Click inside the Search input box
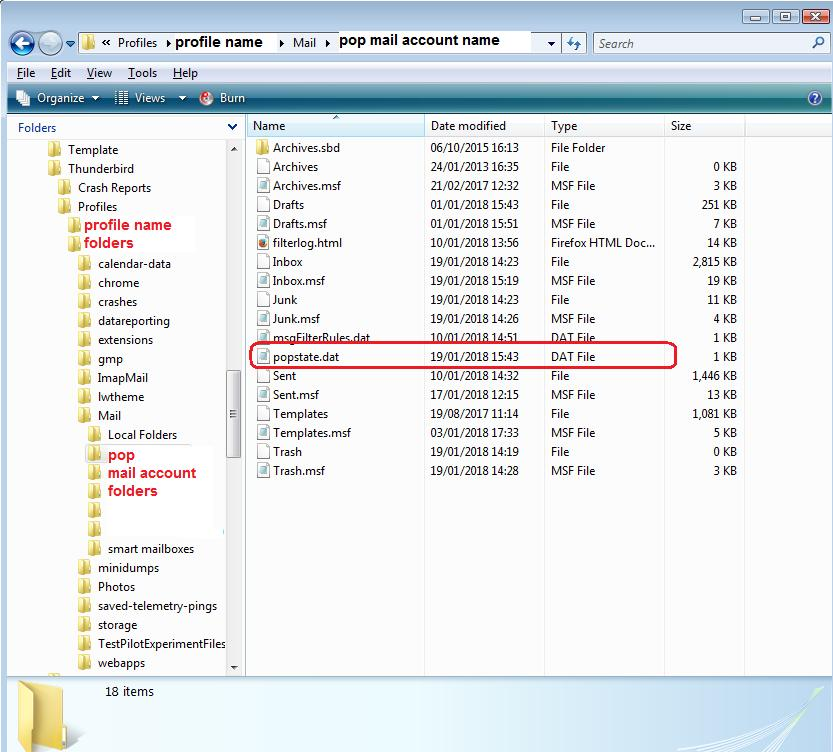The width and height of the screenshot is (833, 752). tap(700, 43)
